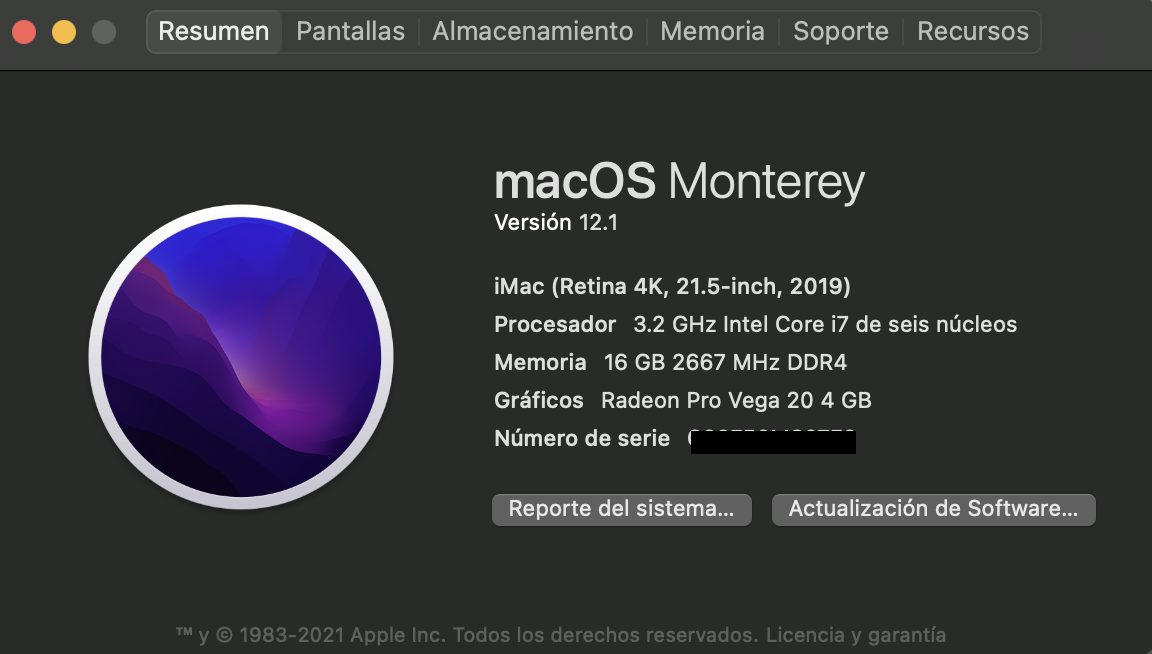Click the macOS Monterey title text

[679, 183]
